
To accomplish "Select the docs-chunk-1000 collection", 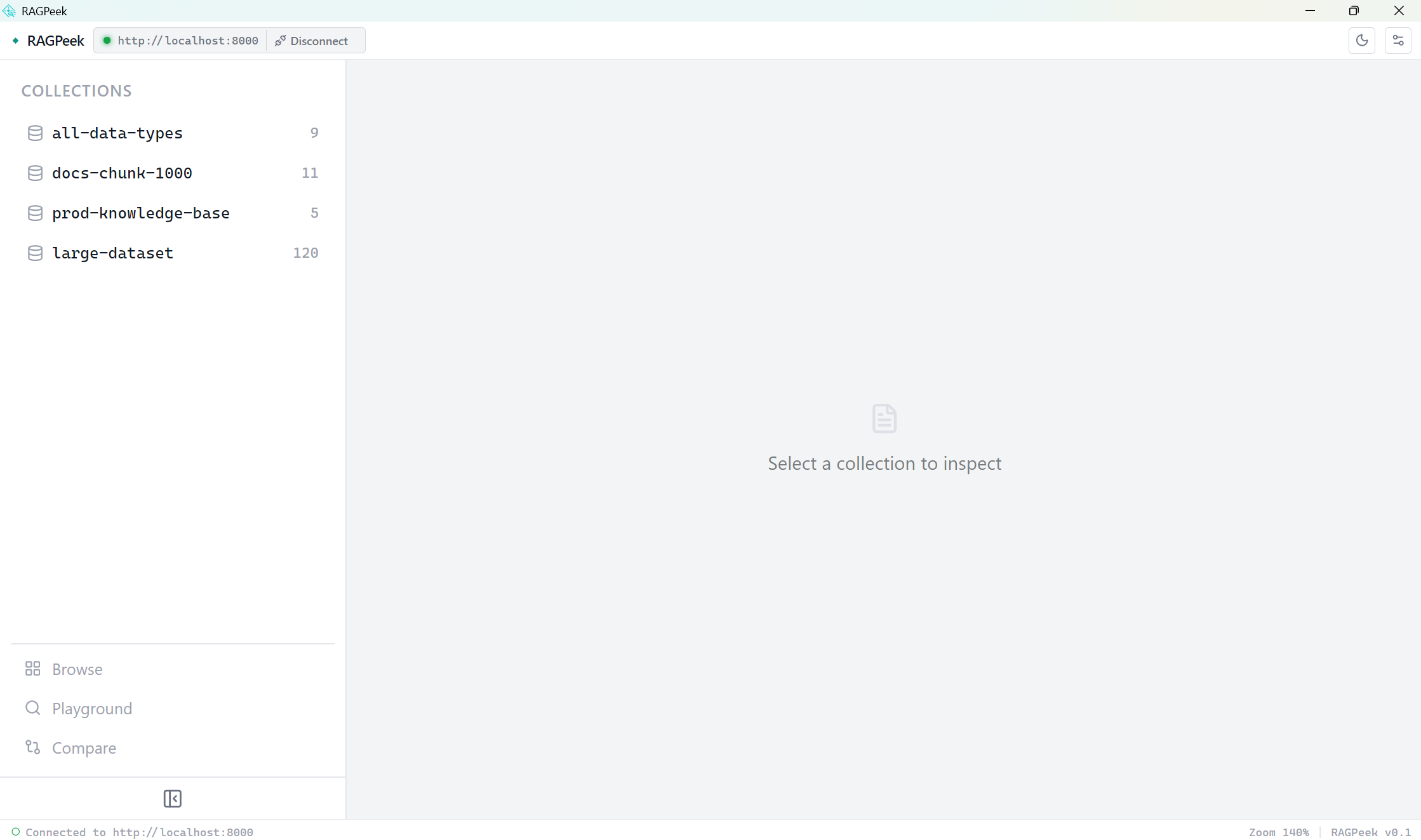I will 173,173.
